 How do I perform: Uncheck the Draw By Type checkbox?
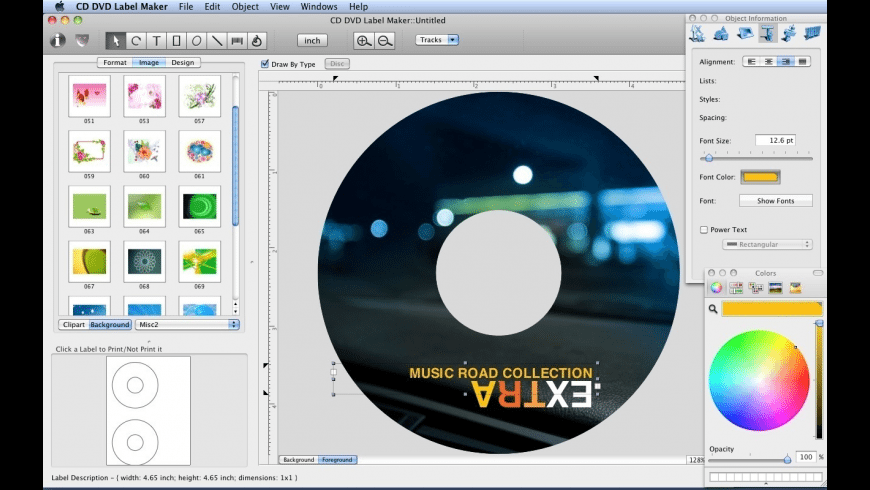coord(265,64)
